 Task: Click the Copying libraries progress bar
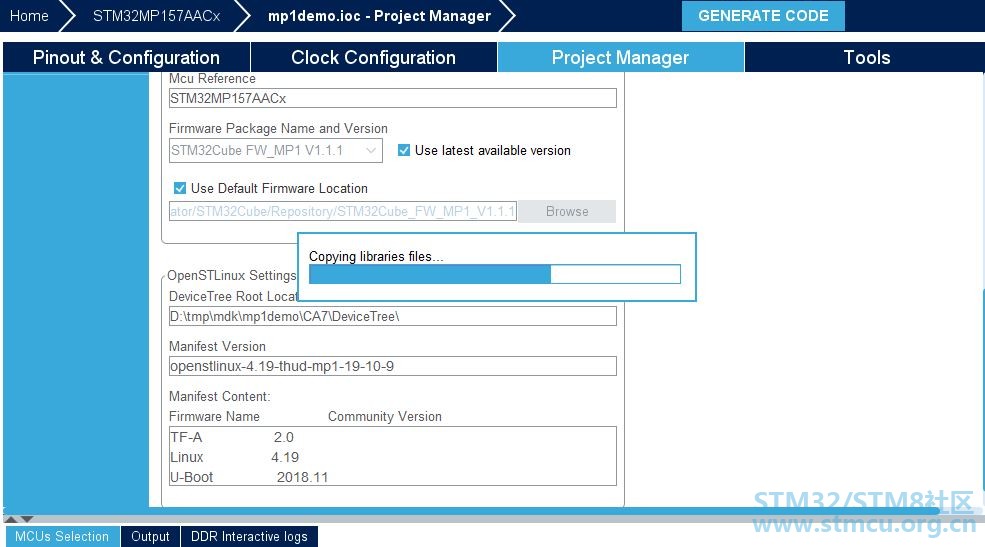[x=495, y=274]
